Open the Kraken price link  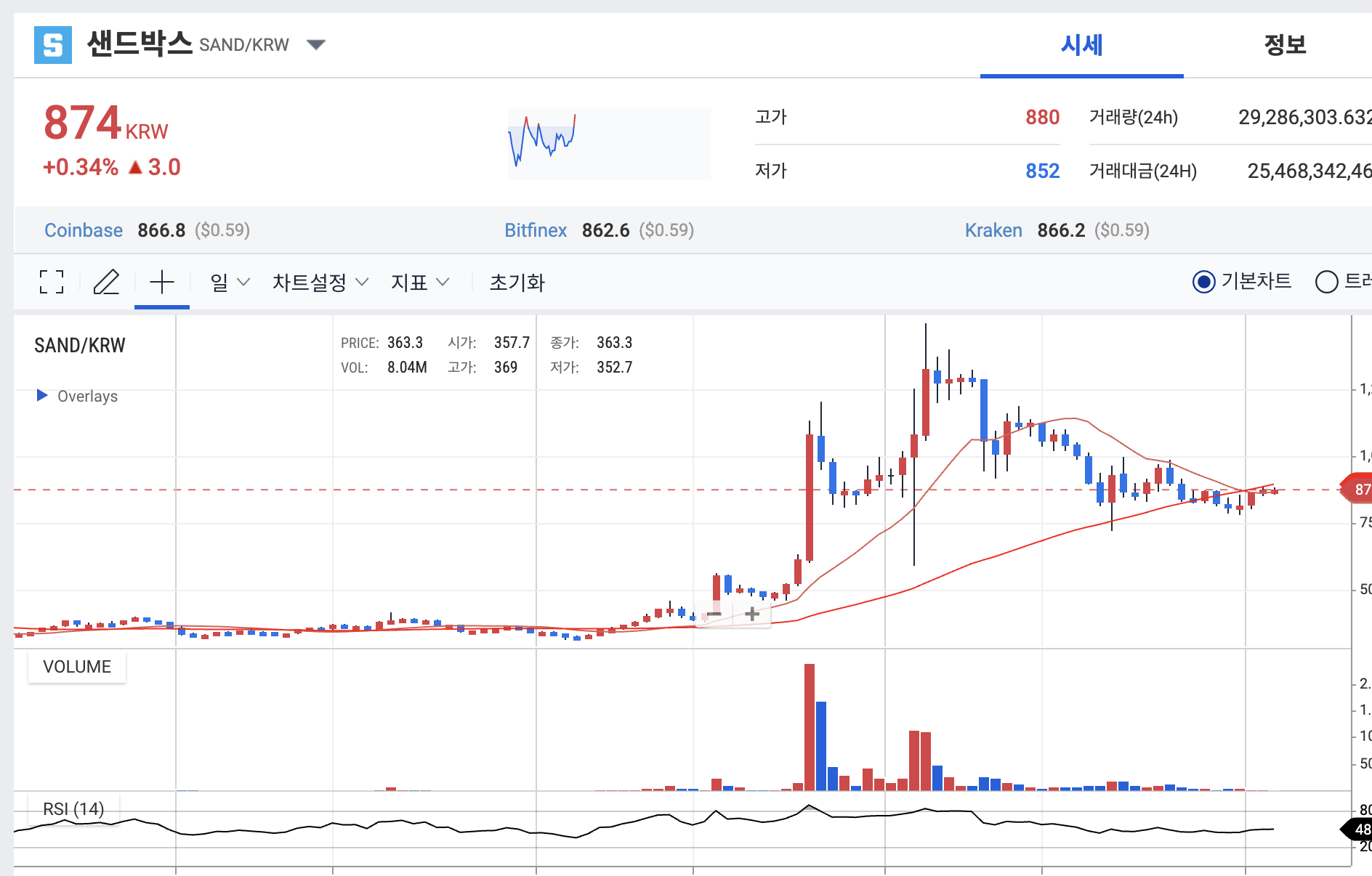point(993,230)
